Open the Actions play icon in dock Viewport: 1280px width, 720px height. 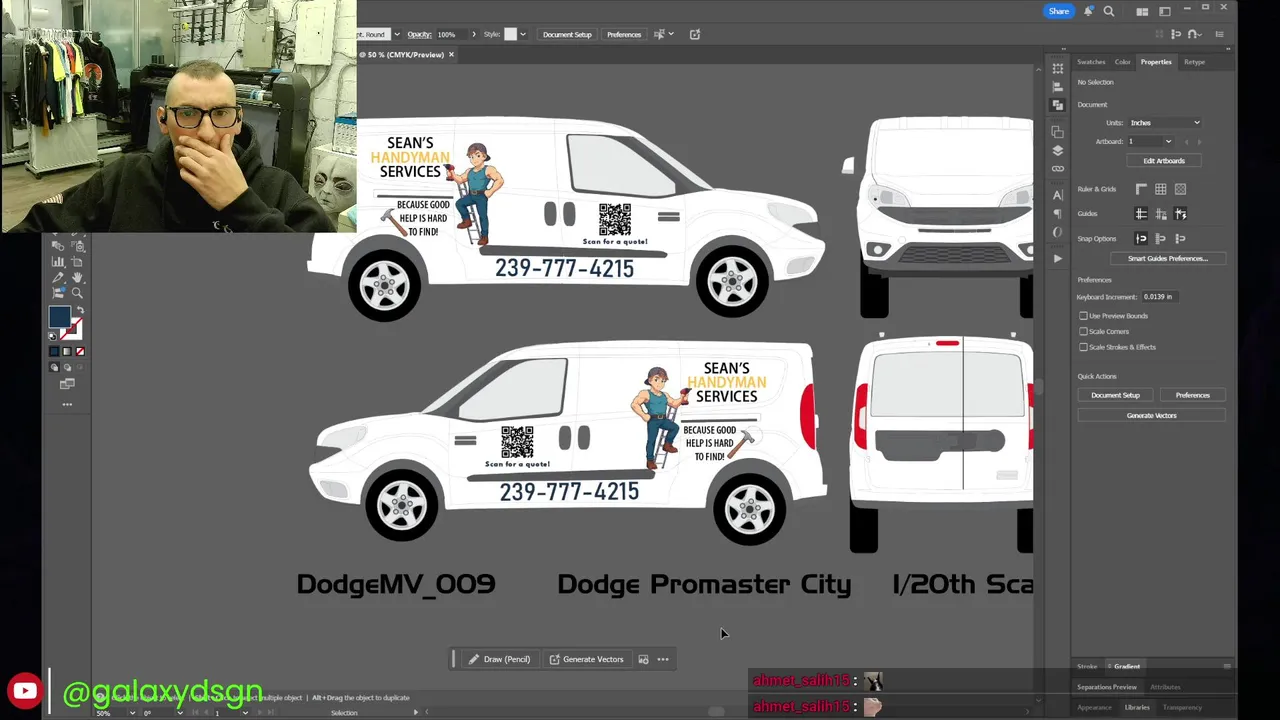coord(1058,258)
